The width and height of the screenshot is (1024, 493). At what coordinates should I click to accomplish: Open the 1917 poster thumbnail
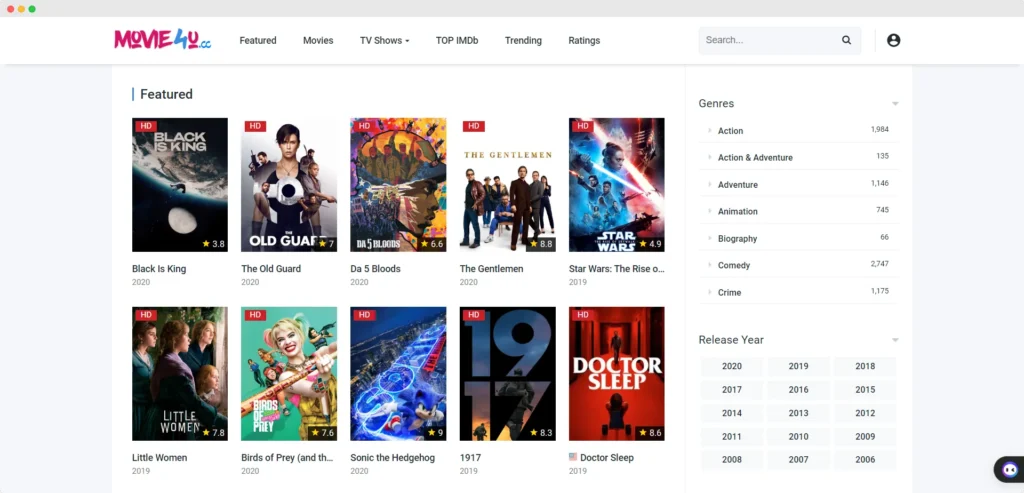(507, 374)
